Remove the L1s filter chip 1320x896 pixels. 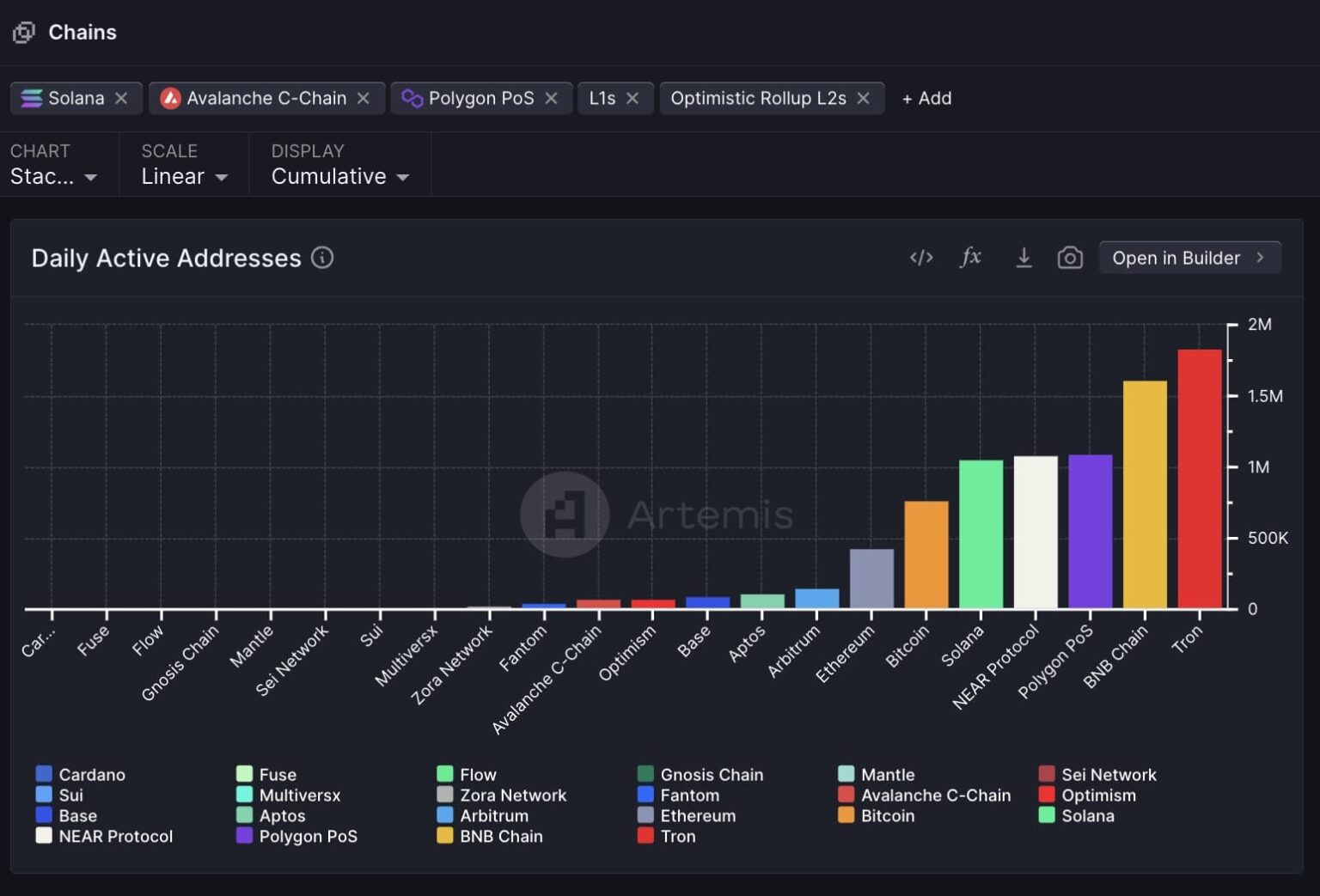coord(632,98)
